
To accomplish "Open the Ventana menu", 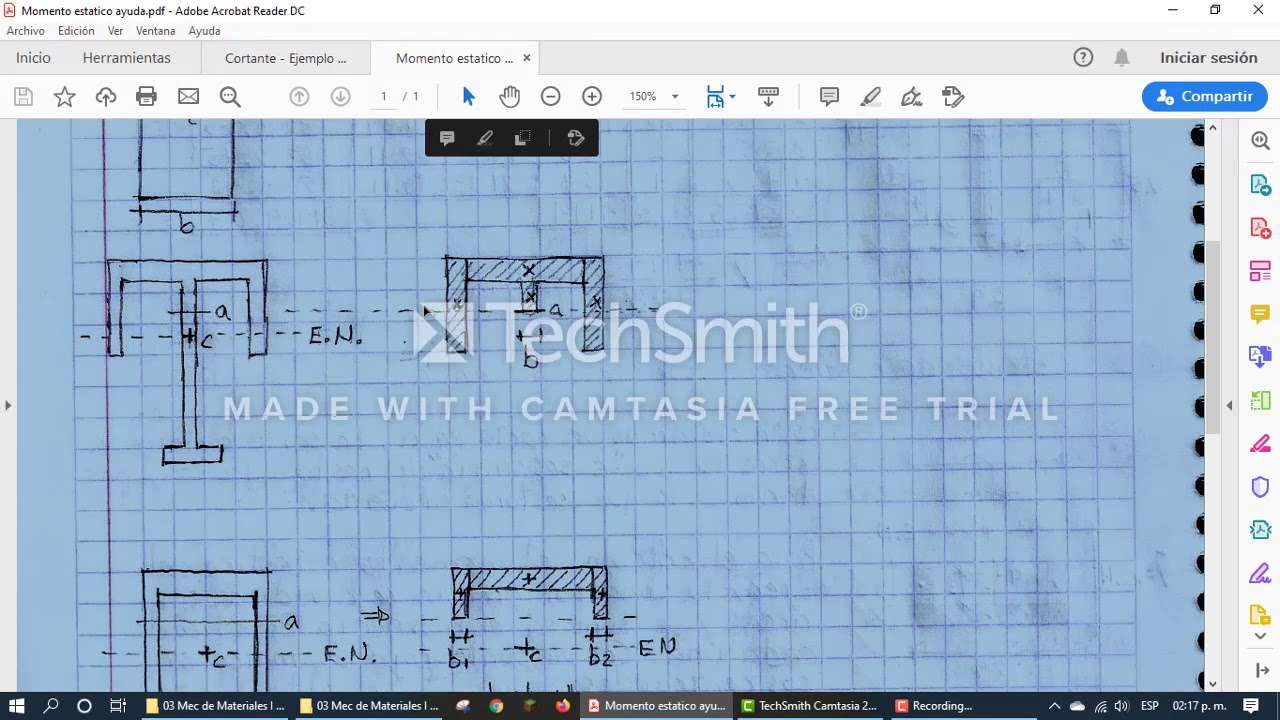I will (x=156, y=31).
